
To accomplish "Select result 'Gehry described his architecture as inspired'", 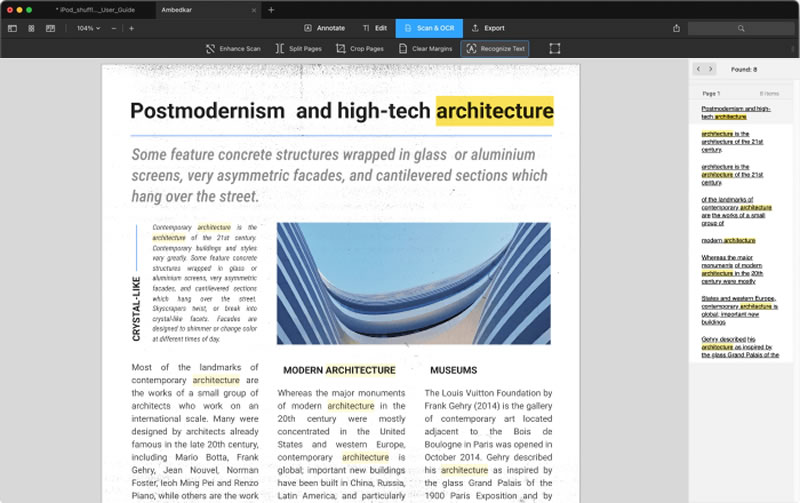I will coord(740,347).
